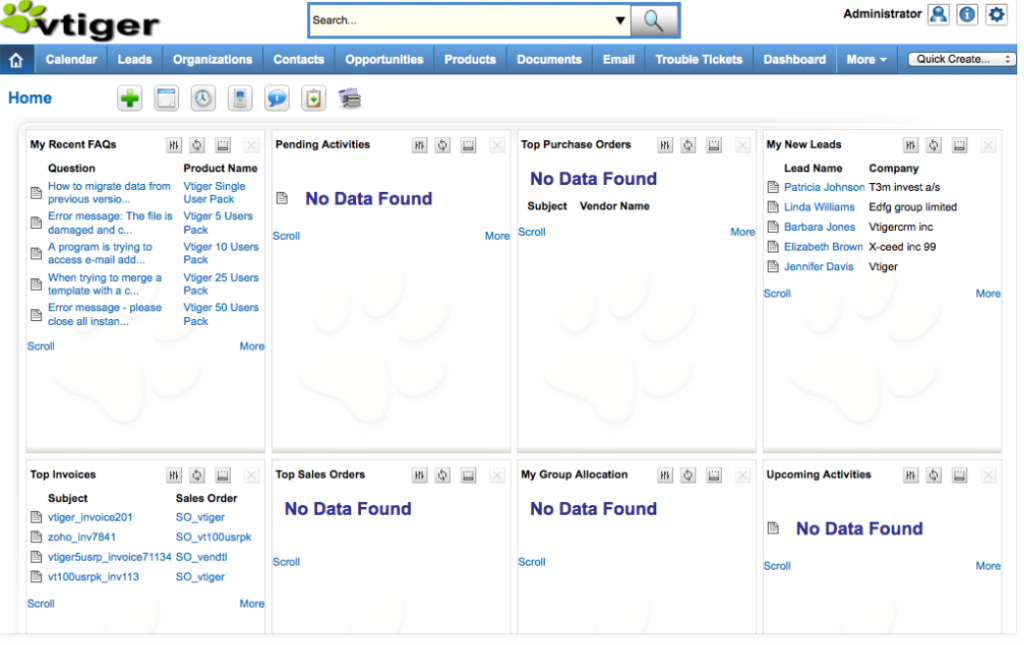The width and height of the screenshot is (1024, 645).
Task: Open the Quick Create dropdown
Action: point(961,60)
